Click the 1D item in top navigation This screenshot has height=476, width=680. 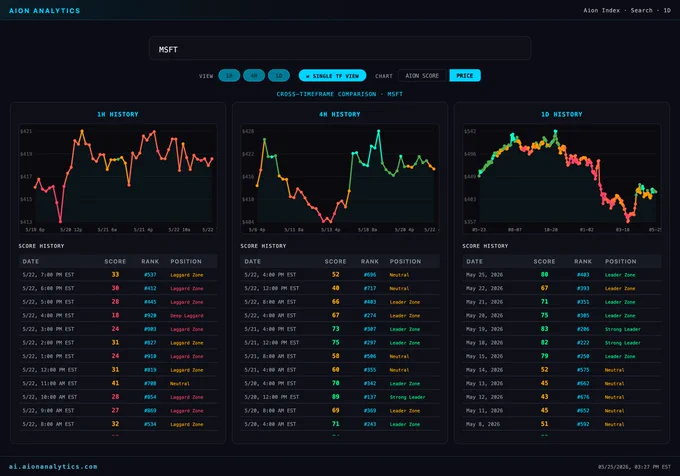(667, 10)
